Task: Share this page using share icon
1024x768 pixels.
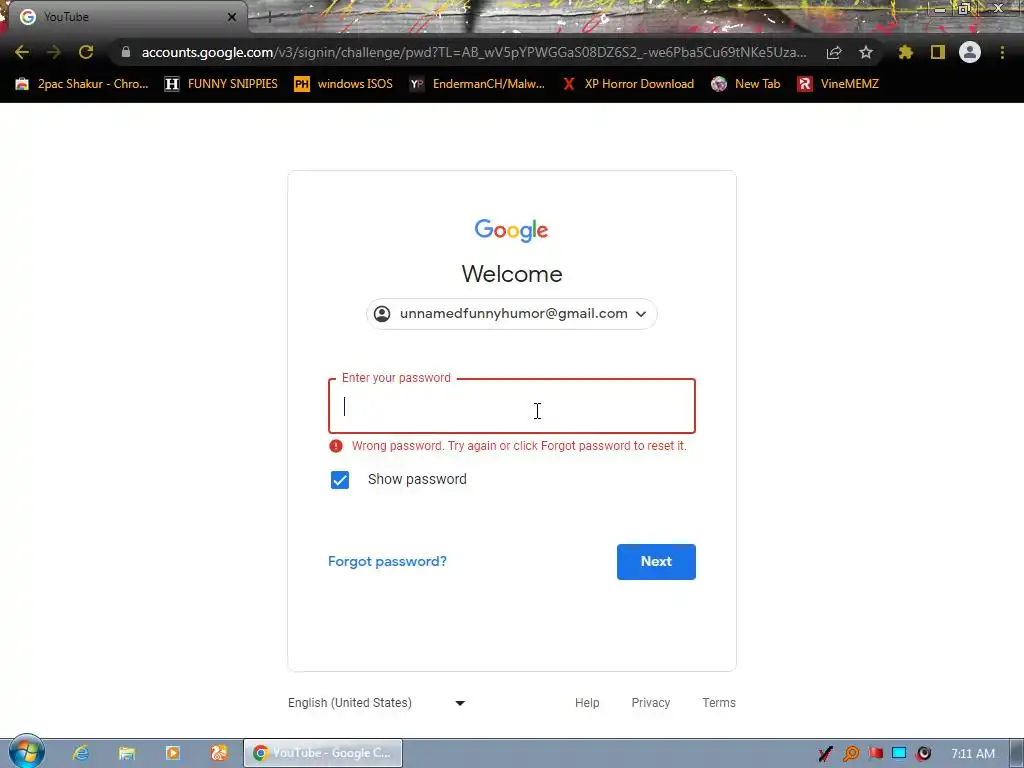Action: [834, 52]
